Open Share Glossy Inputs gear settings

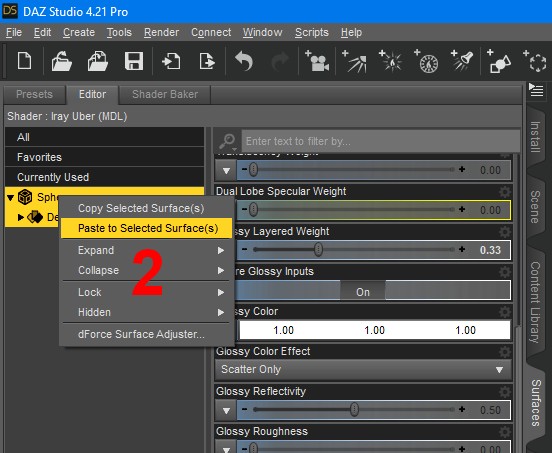(504, 272)
